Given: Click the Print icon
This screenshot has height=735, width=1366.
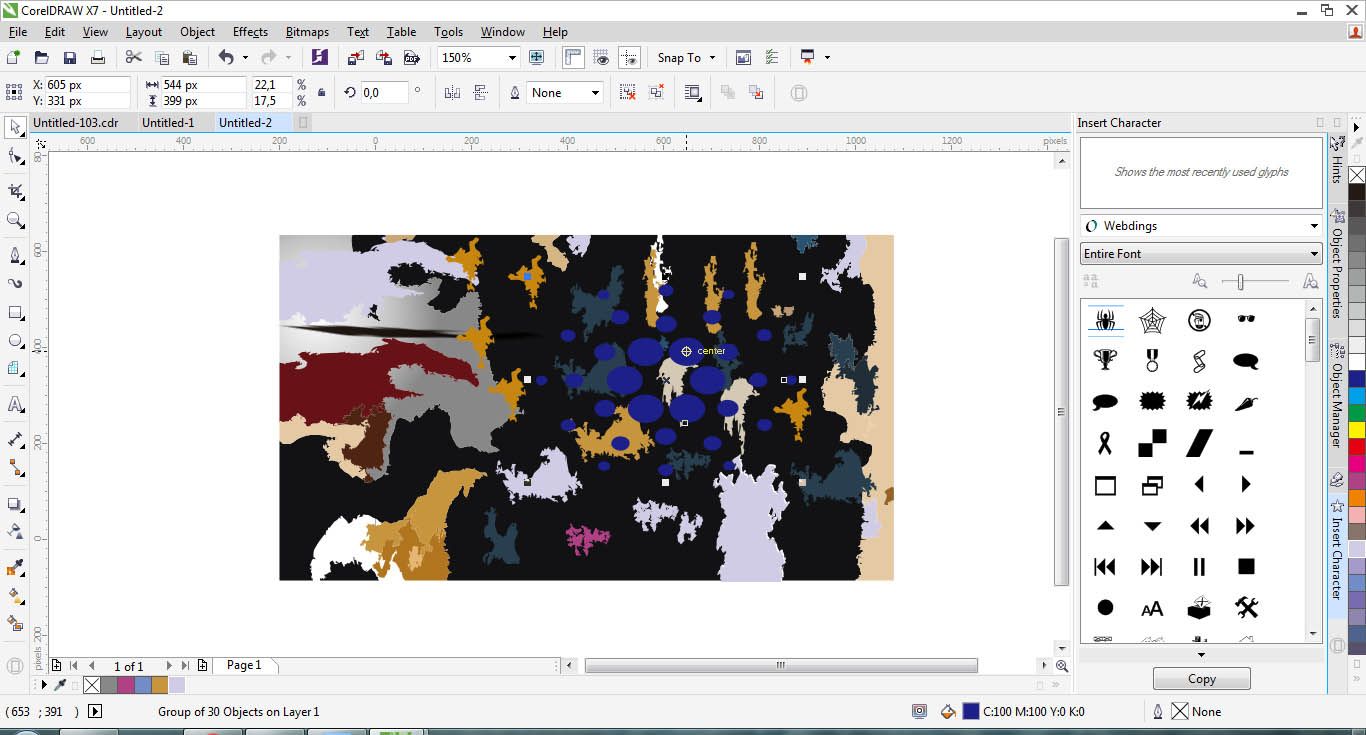Looking at the screenshot, I should click(x=97, y=58).
